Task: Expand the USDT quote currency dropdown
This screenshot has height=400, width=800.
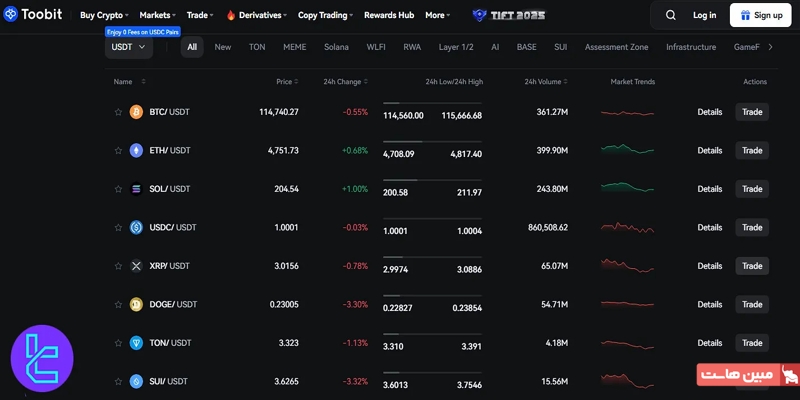Action: click(128, 47)
